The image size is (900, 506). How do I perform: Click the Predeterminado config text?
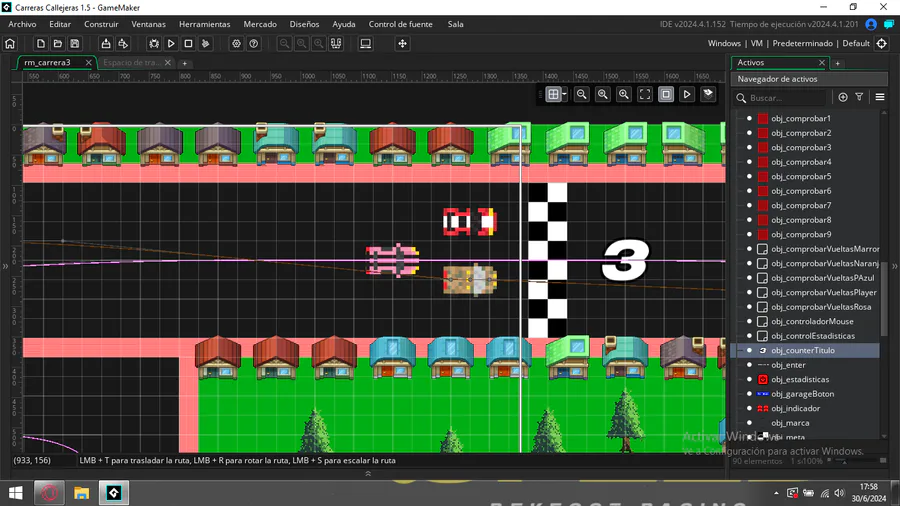[802, 44]
